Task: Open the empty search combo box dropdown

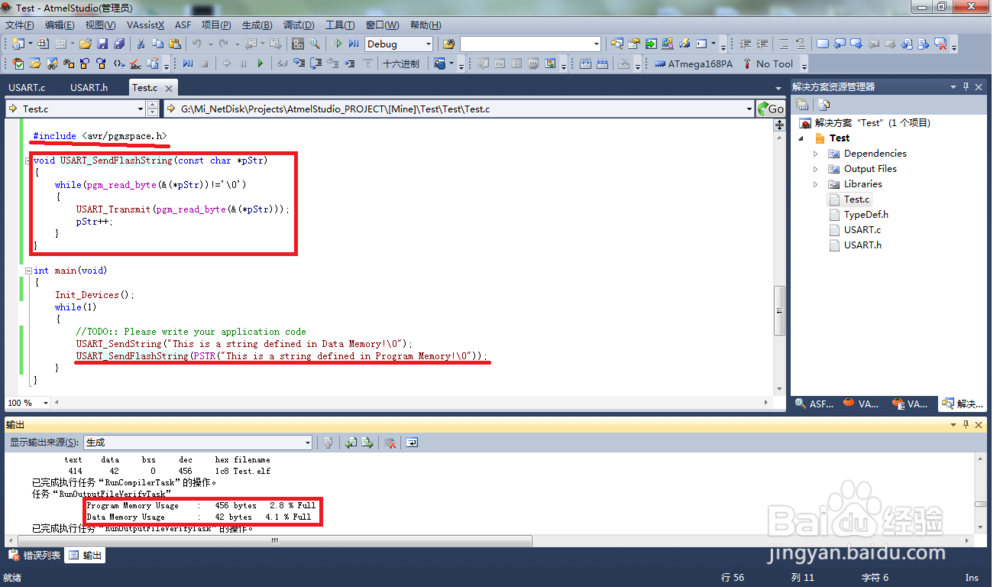Action: pos(596,44)
